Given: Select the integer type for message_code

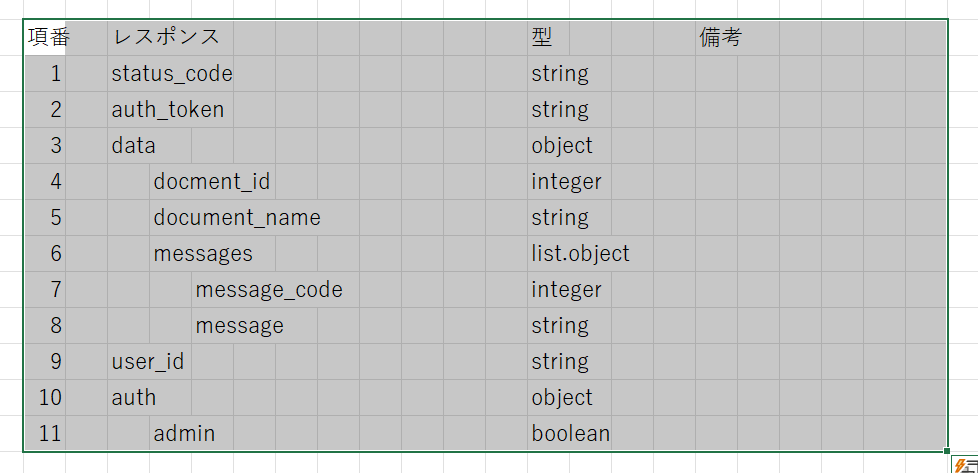Looking at the screenshot, I should point(566,290).
